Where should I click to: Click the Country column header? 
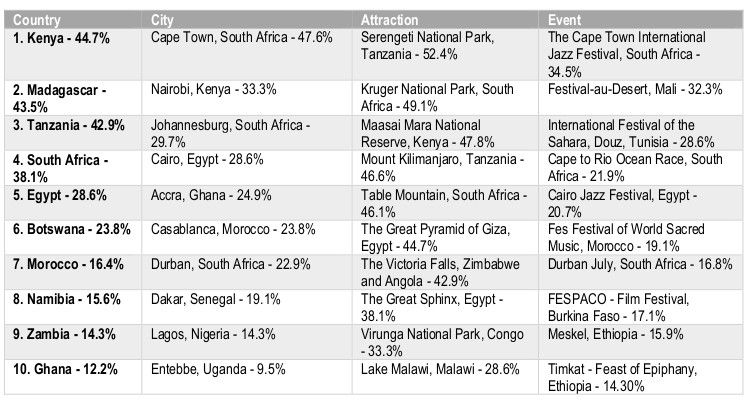[x=37, y=19]
